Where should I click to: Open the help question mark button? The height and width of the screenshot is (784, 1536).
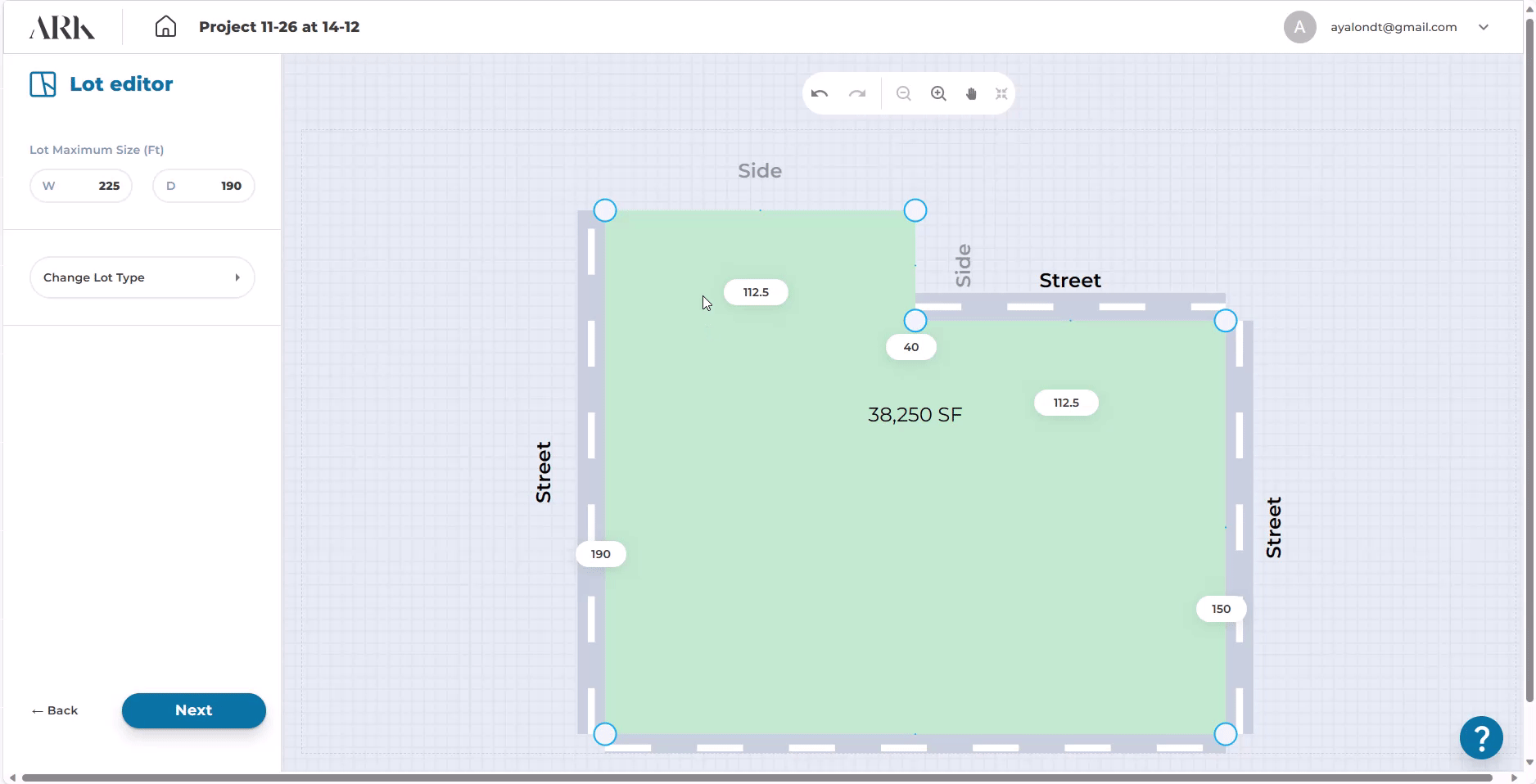[x=1480, y=737]
